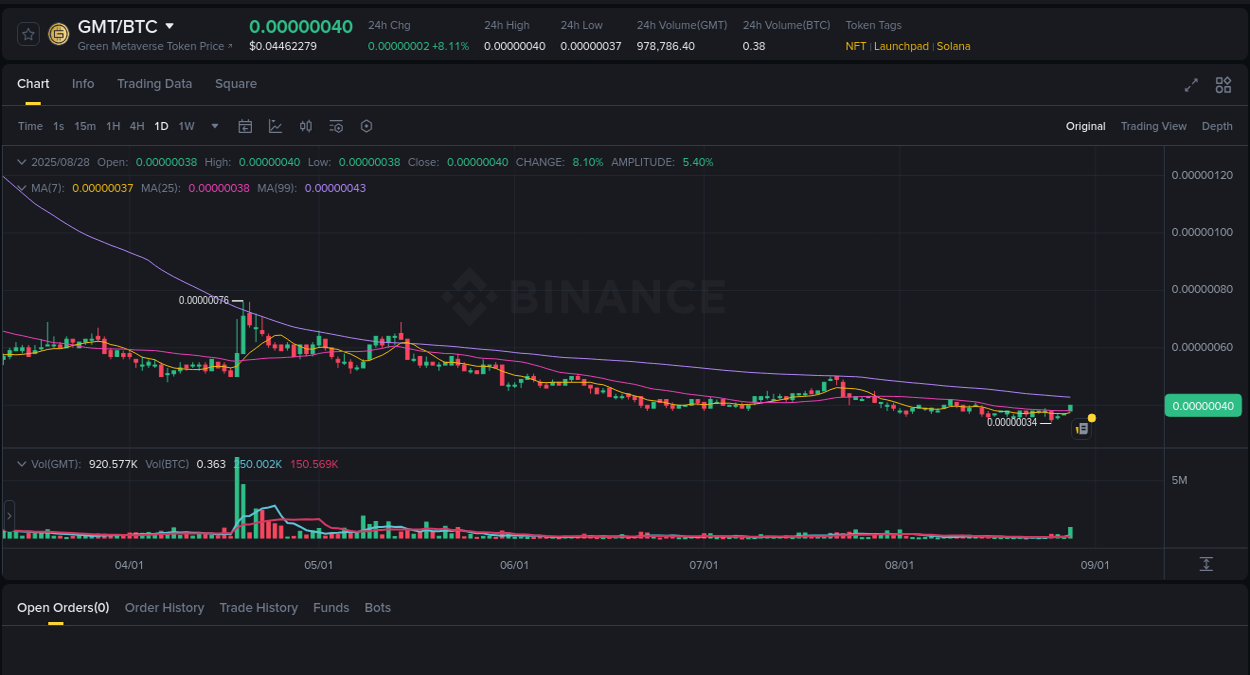This screenshot has width=1250, height=675.
Task: Click the GMT coin logo icon
Action: 59,34
